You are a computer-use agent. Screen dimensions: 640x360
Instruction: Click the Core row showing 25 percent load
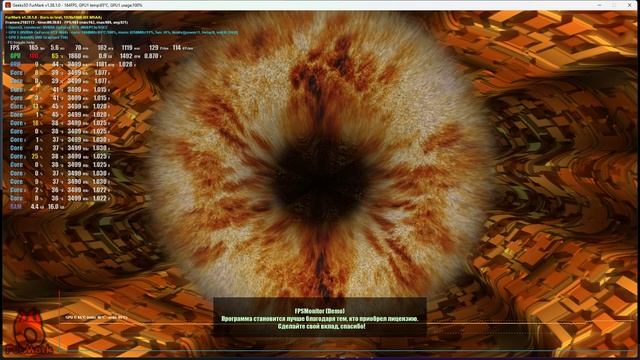59,156
